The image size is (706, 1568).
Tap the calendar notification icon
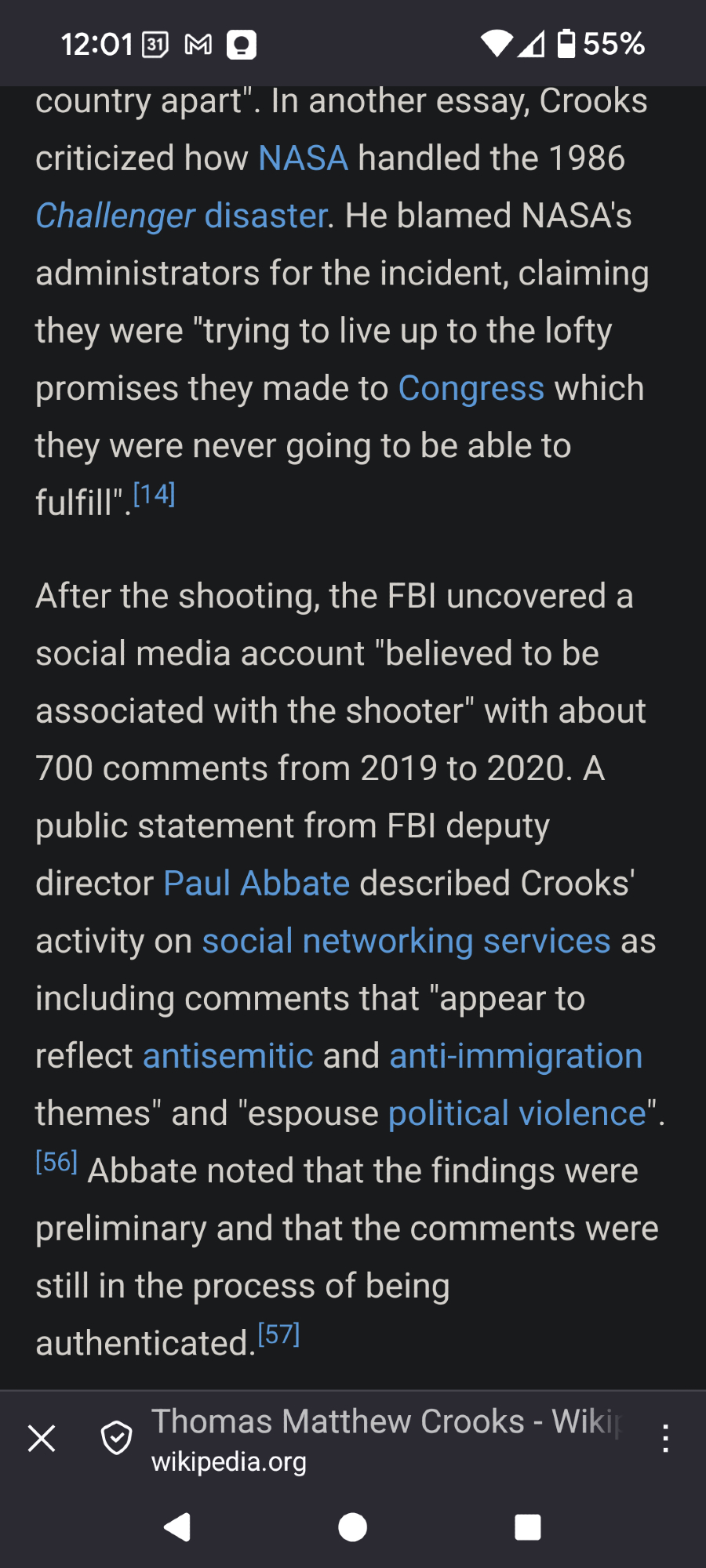155,45
